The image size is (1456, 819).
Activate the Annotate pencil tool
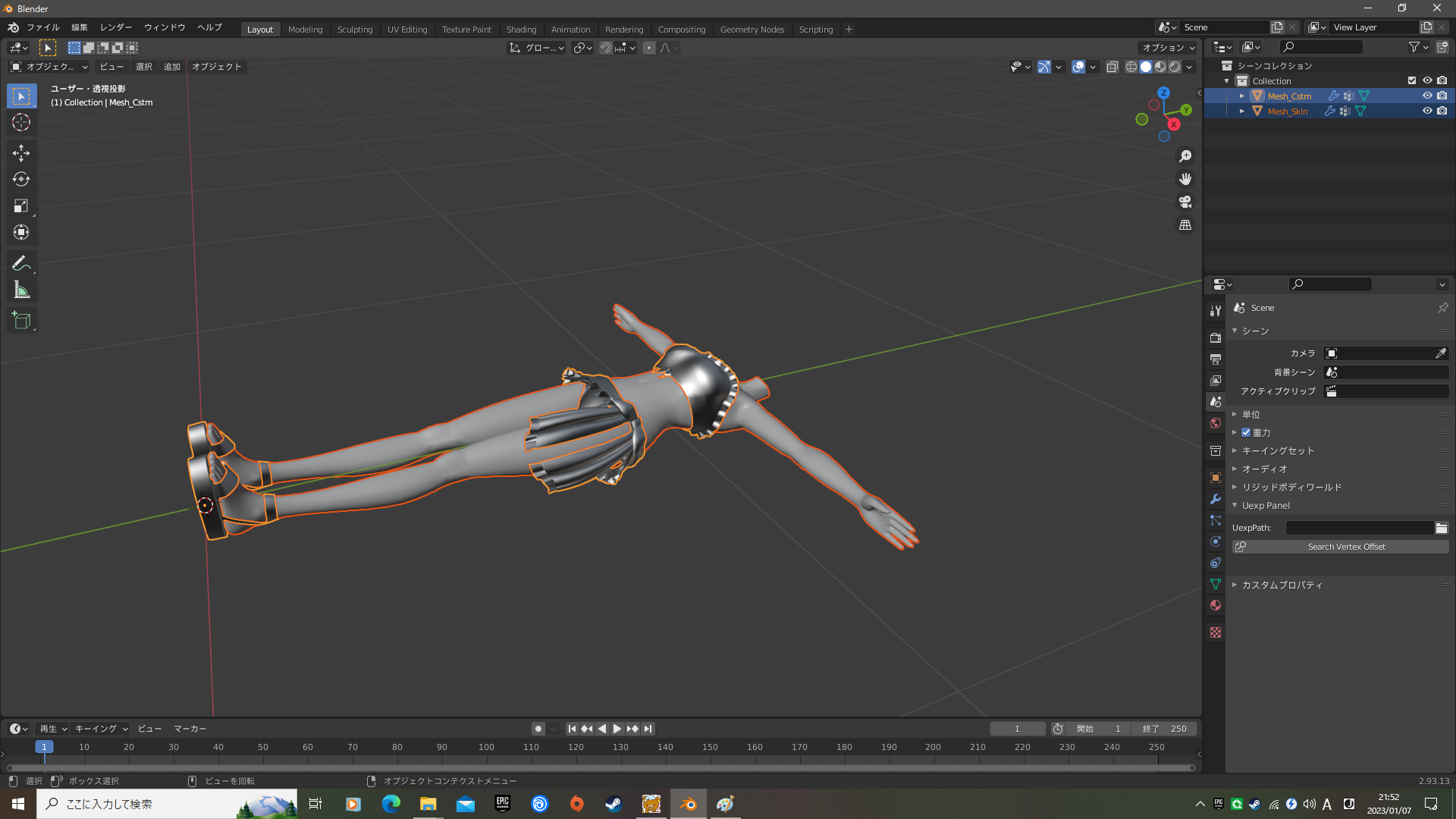coord(21,263)
